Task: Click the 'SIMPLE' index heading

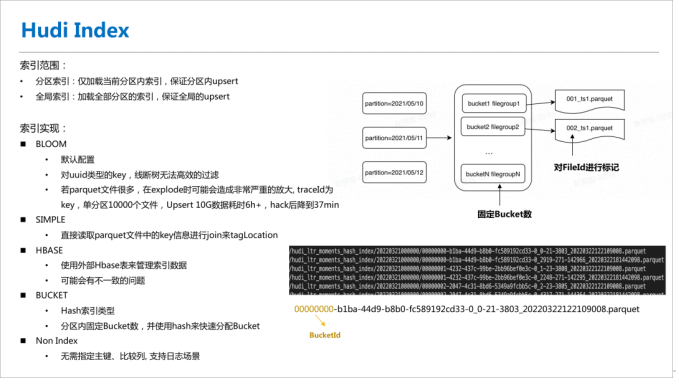Action: pos(50,220)
